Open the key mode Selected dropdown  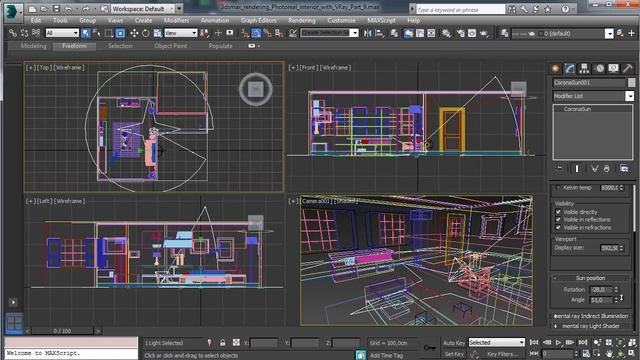496,342
